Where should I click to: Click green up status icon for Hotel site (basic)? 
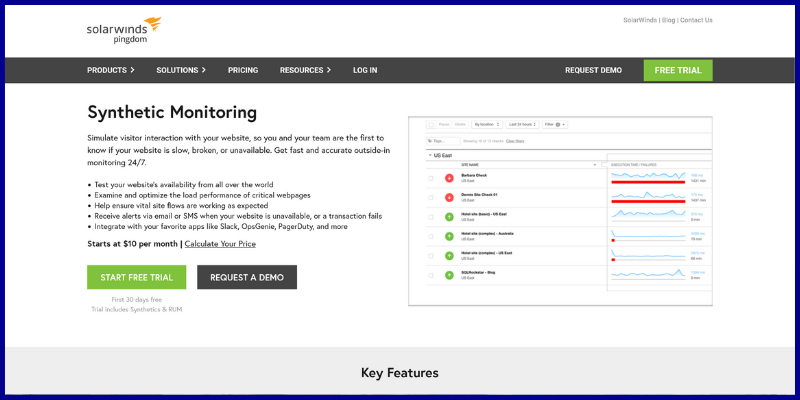(449, 217)
